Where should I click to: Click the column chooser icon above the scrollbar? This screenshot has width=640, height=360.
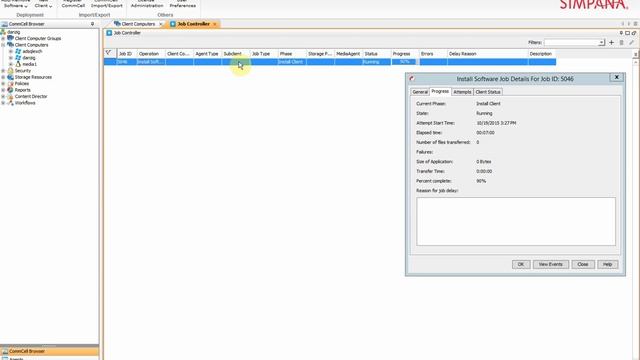pos(636,54)
